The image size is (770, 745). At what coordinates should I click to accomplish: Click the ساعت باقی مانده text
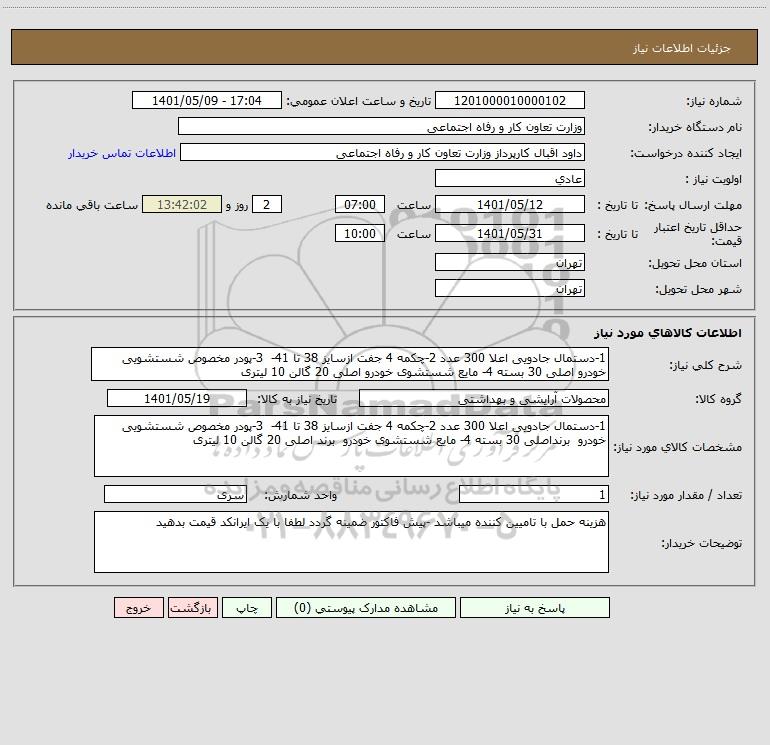pos(92,205)
